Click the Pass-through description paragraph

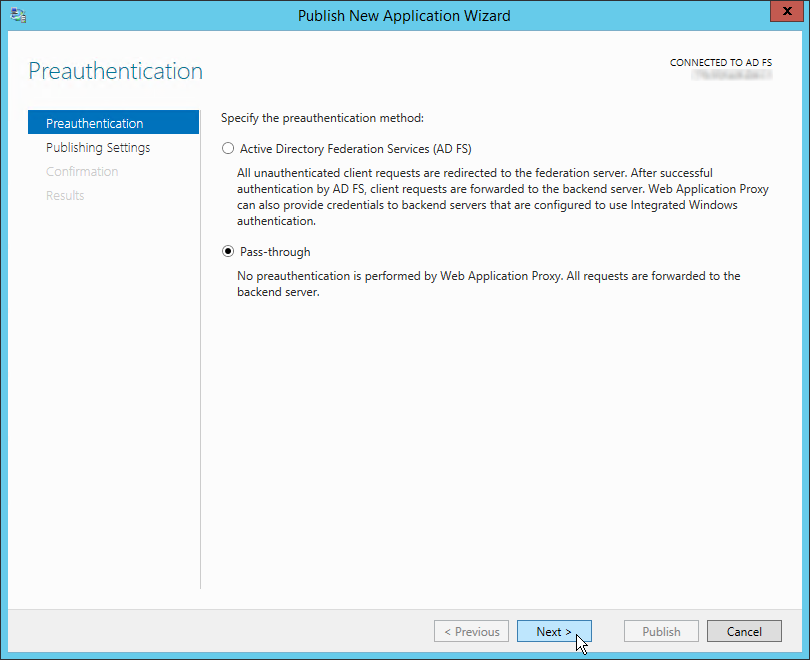489,284
